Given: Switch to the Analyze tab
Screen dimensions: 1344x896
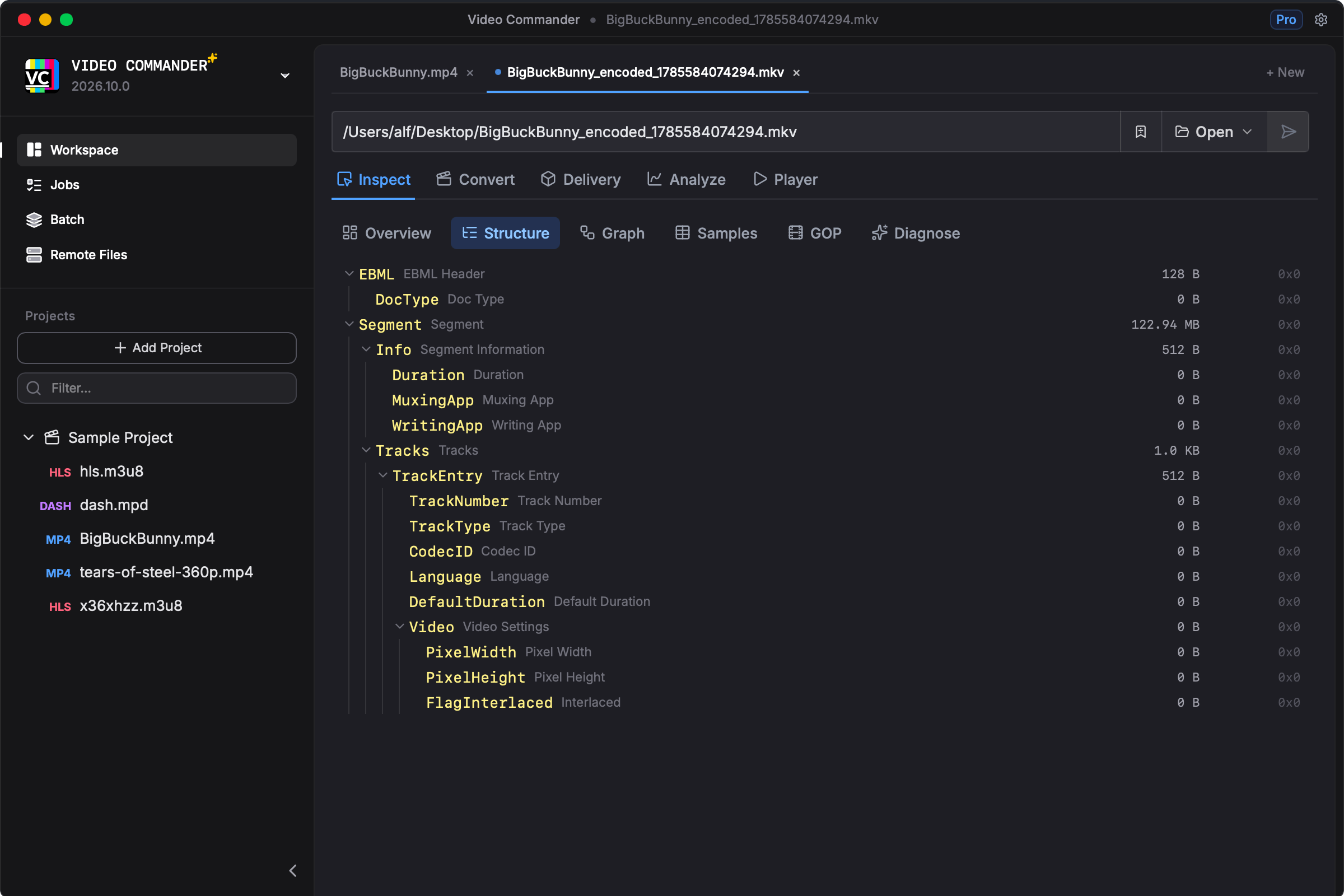Looking at the screenshot, I should click(687, 179).
